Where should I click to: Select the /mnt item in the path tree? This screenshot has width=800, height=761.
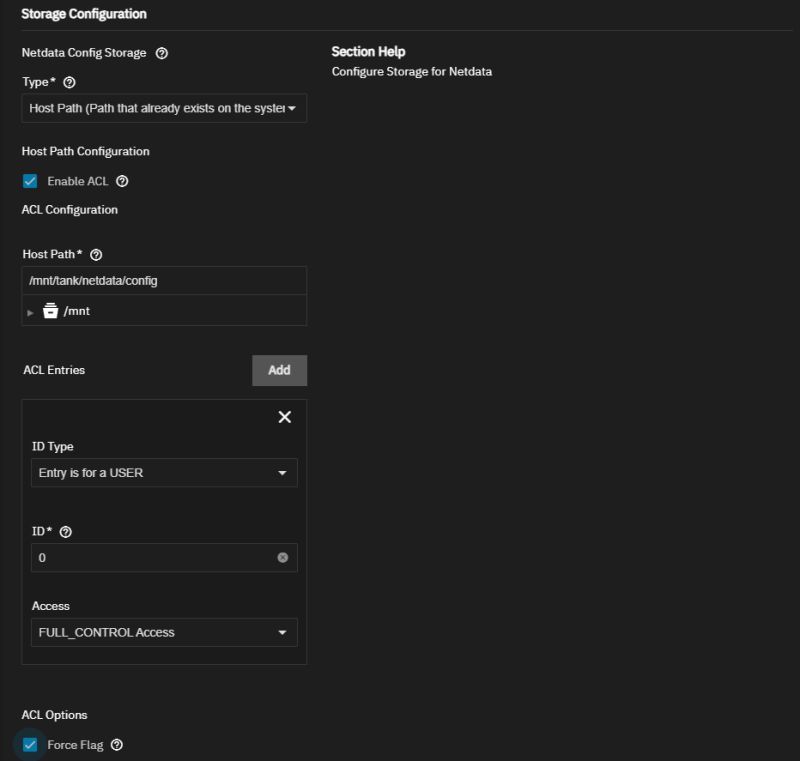click(x=77, y=310)
